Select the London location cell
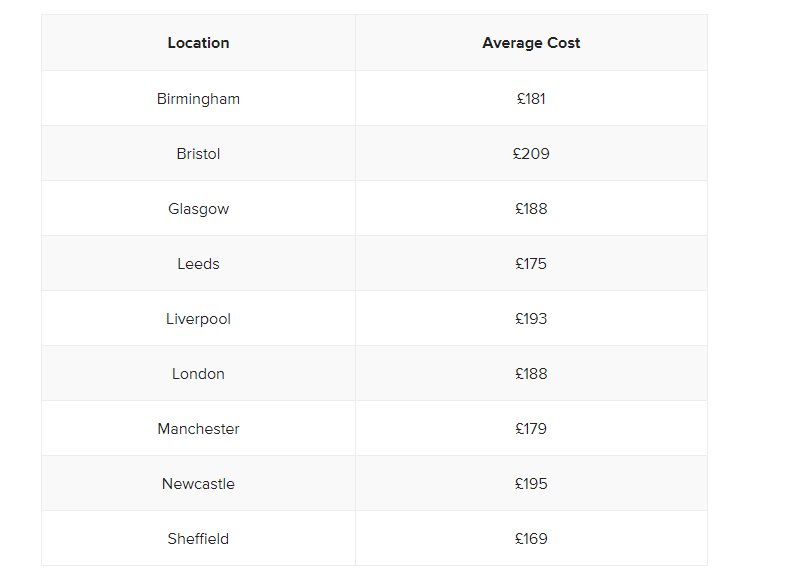 click(198, 374)
